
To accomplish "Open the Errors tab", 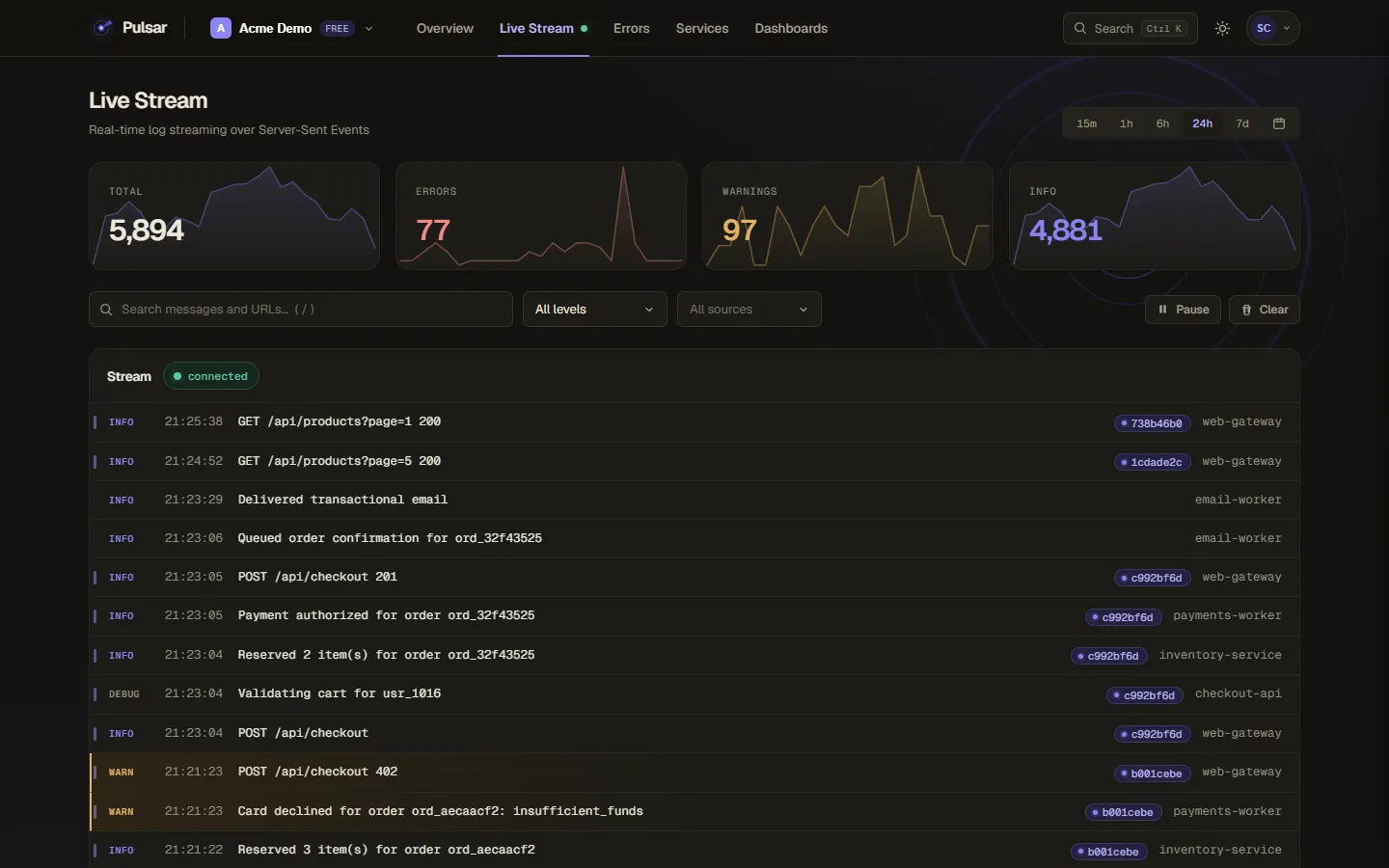I will [631, 28].
